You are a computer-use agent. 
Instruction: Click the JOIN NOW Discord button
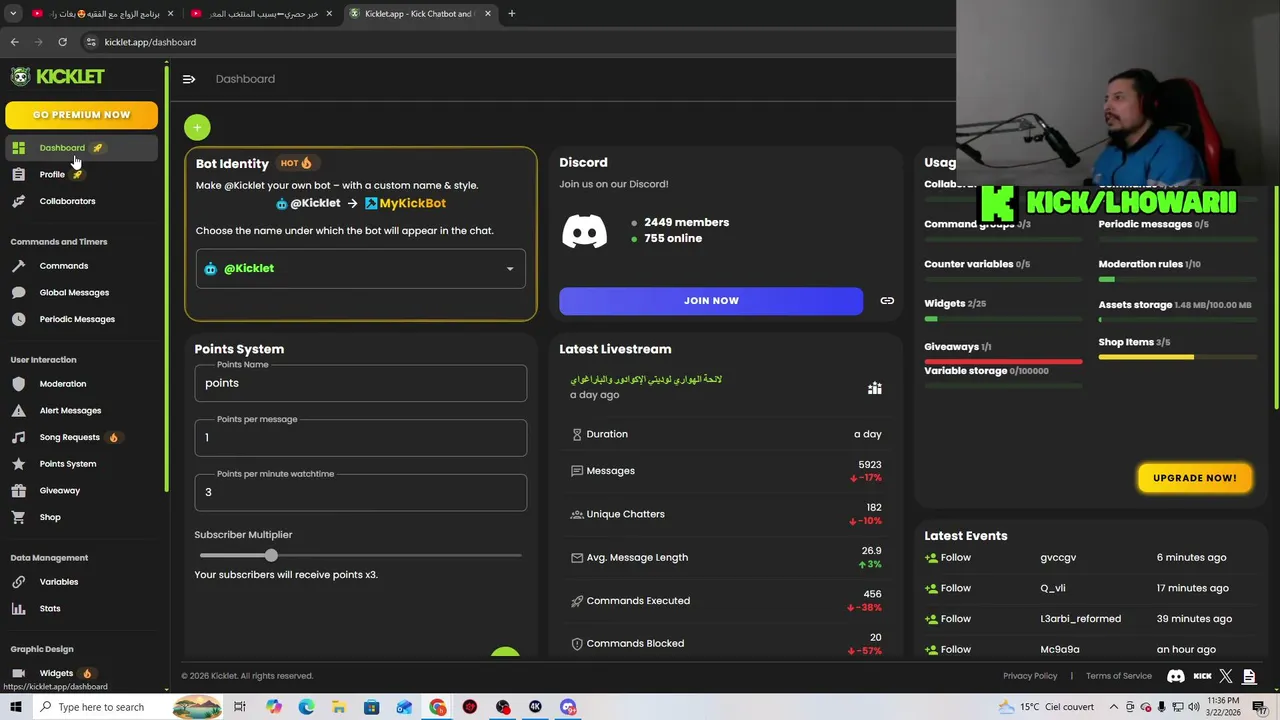pos(711,301)
